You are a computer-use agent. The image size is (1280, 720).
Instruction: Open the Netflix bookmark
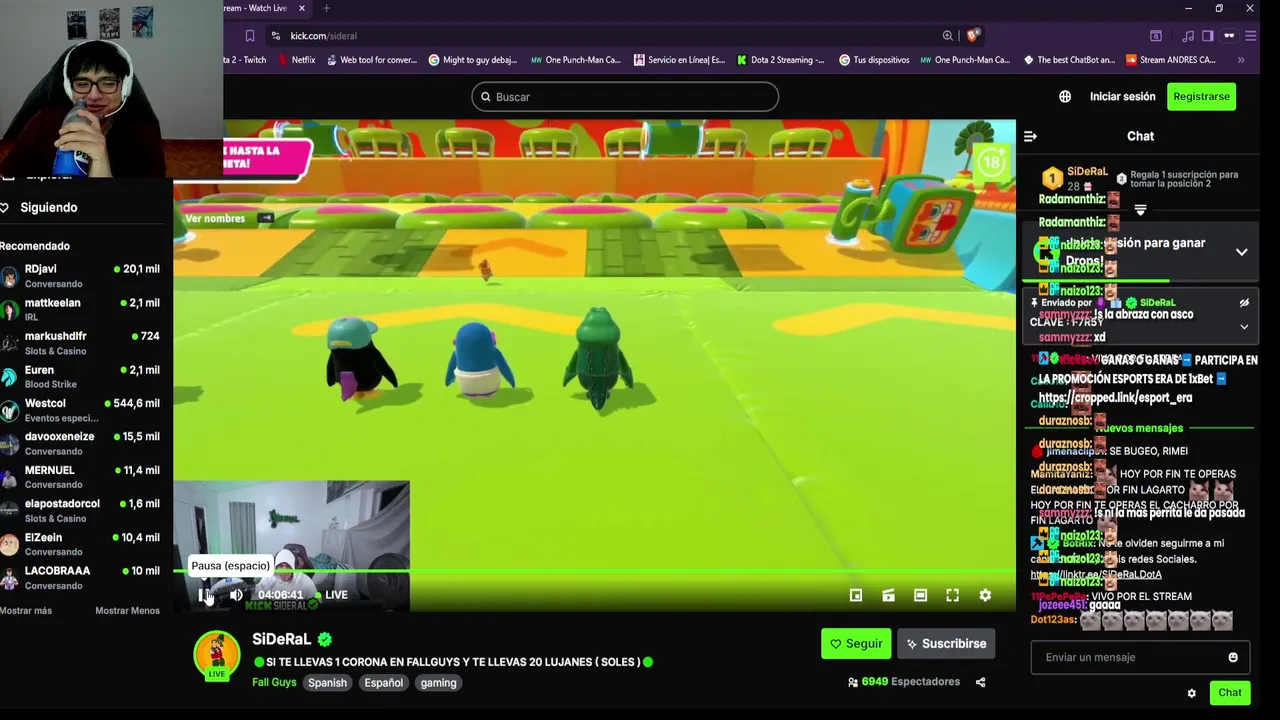point(295,60)
